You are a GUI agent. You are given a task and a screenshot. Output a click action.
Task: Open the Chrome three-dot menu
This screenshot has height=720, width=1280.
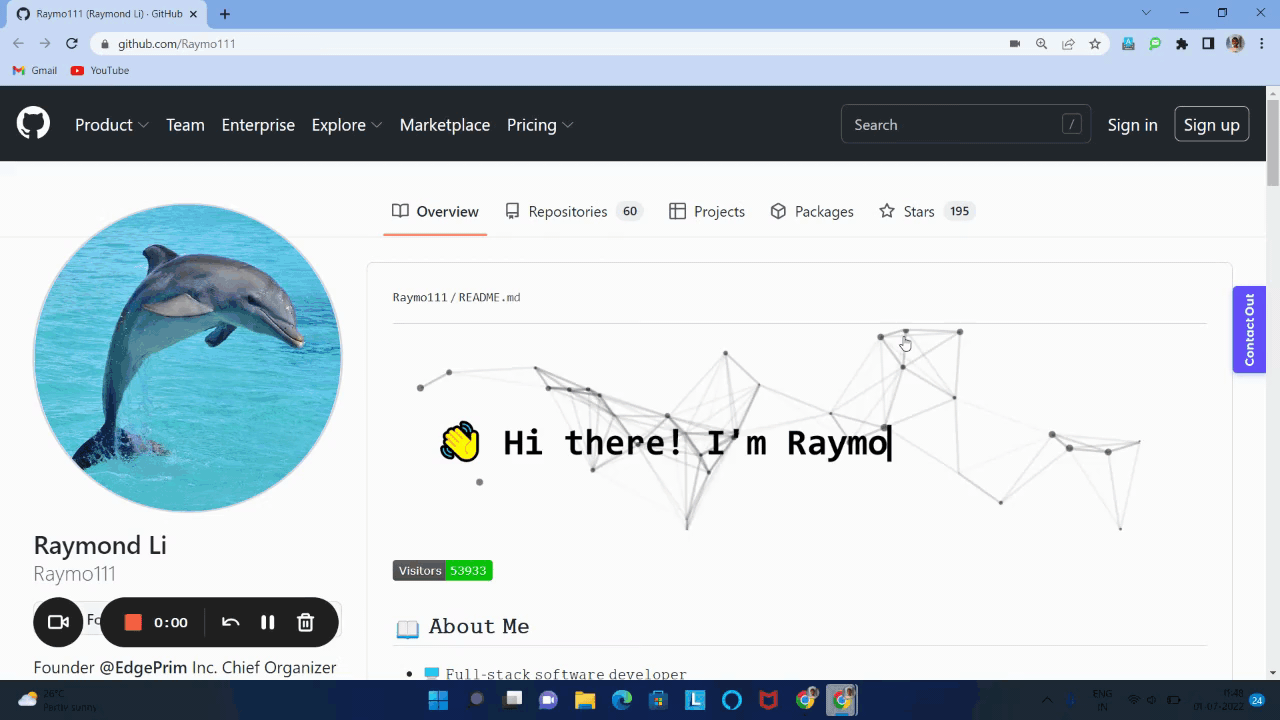pyautogui.click(x=1262, y=44)
